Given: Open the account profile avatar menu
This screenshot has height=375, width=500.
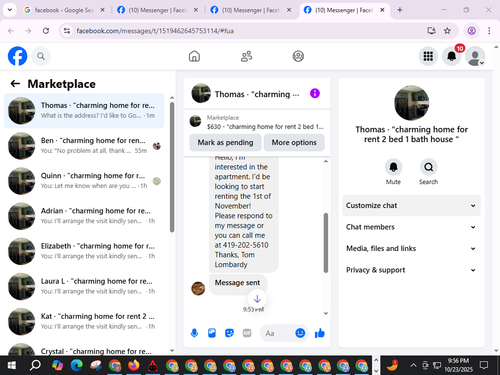Looking at the screenshot, I should pos(475,56).
